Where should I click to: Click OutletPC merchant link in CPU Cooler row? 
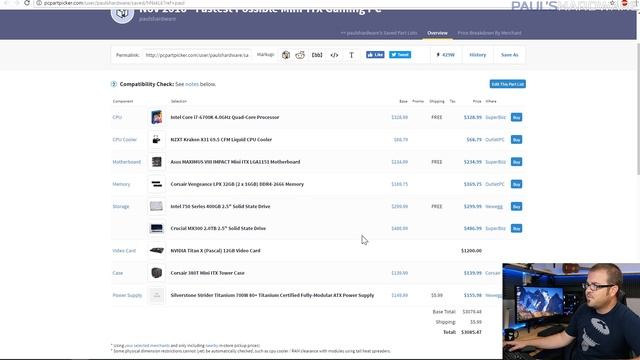tap(495, 140)
